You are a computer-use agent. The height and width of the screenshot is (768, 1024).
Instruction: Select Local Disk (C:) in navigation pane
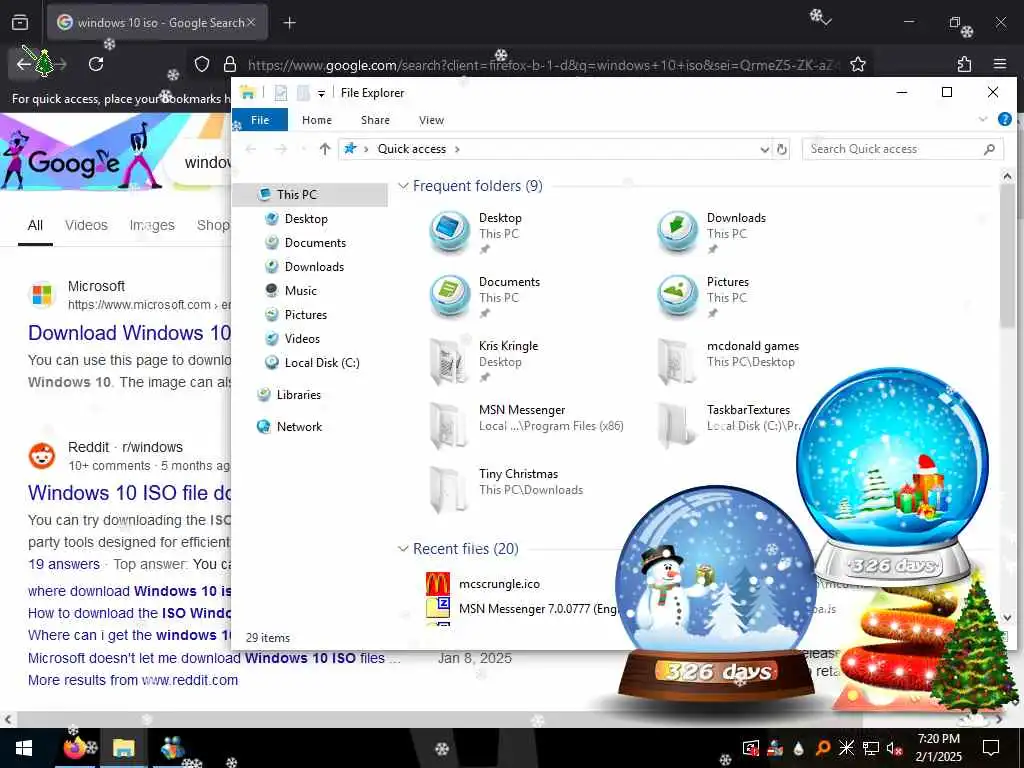click(321, 363)
